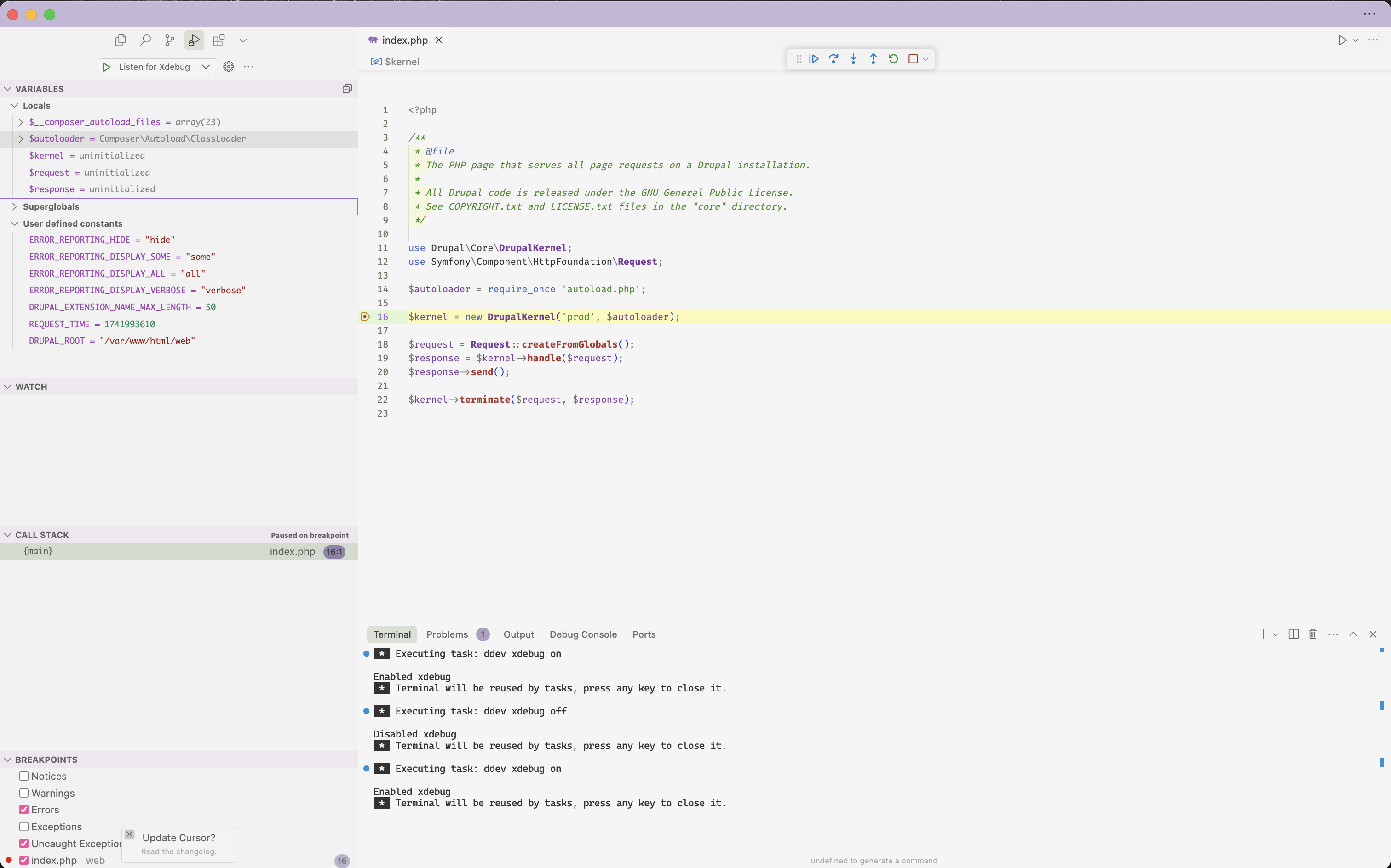This screenshot has height=868, width=1391.
Task: Expand the Superglobals variable group
Action: pyautogui.click(x=15, y=207)
